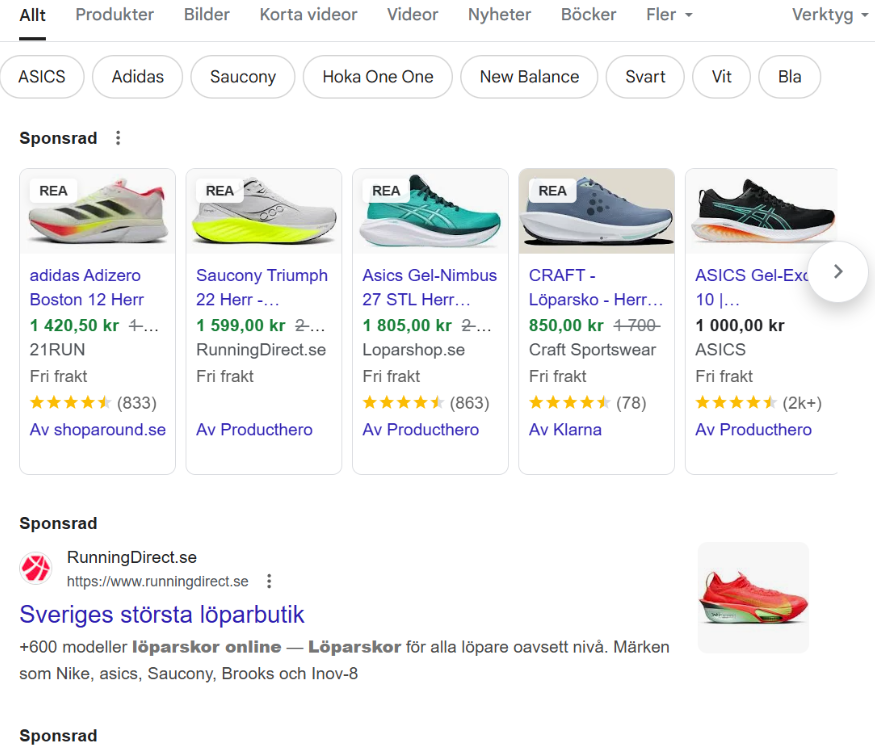Click the (78) star rating
This screenshot has height=750, width=875.
[x=588, y=403]
